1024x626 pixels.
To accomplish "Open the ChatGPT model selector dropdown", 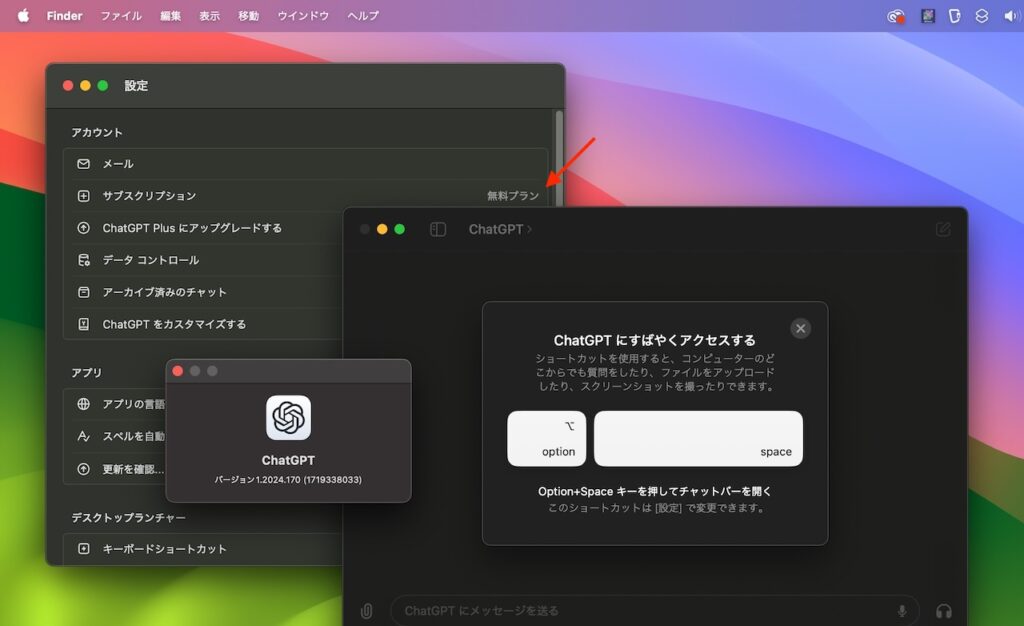I will point(501,229).
